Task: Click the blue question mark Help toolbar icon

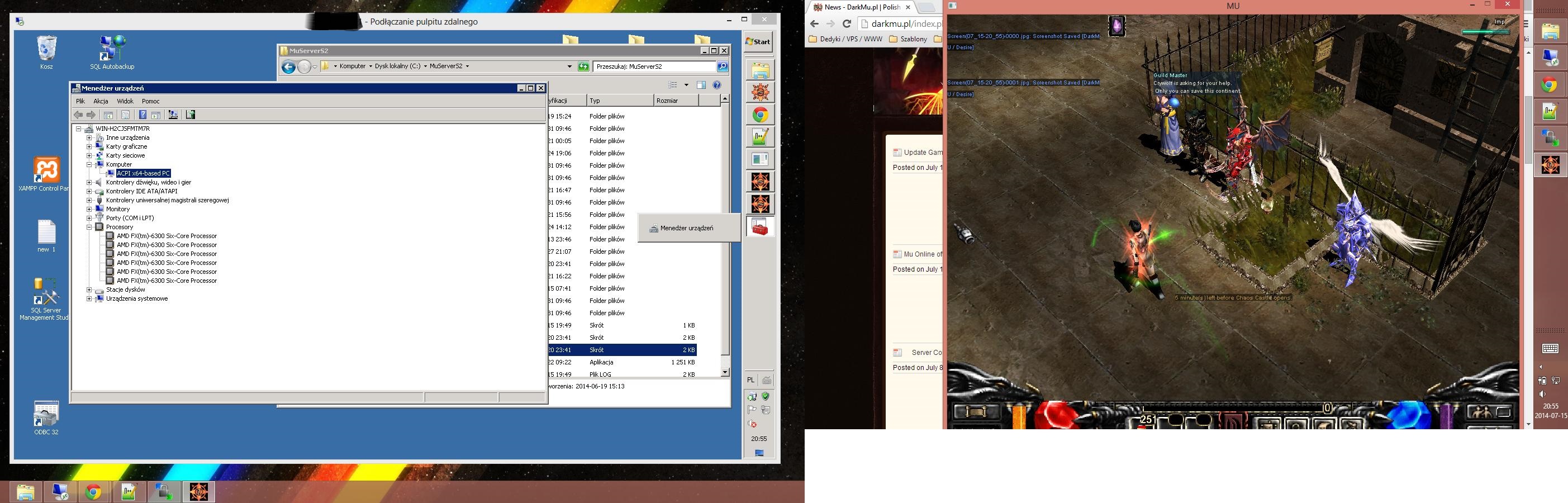Action: coord(142,115)
